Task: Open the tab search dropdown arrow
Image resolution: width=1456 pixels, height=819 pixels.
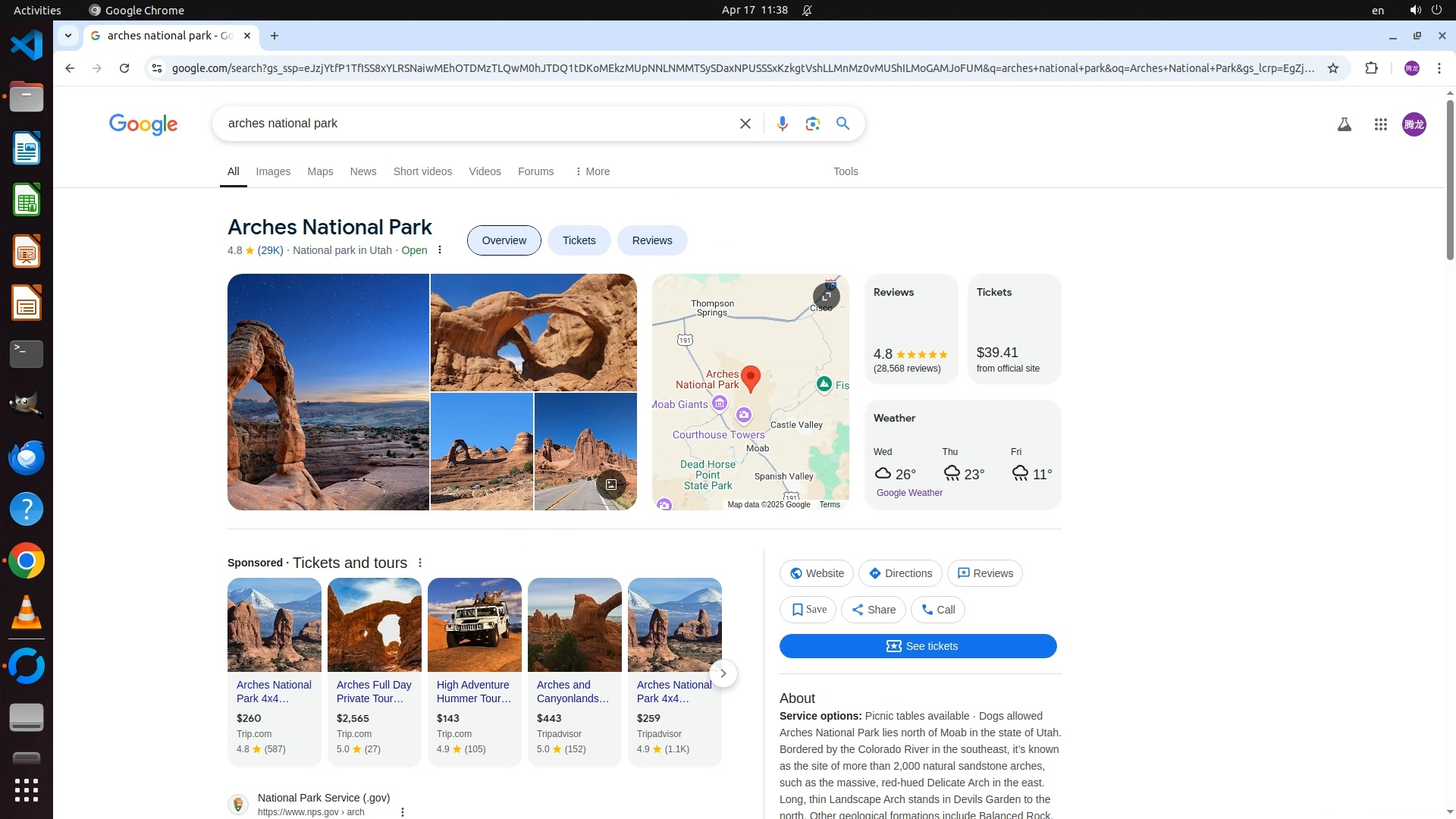Action: [68, 36]
